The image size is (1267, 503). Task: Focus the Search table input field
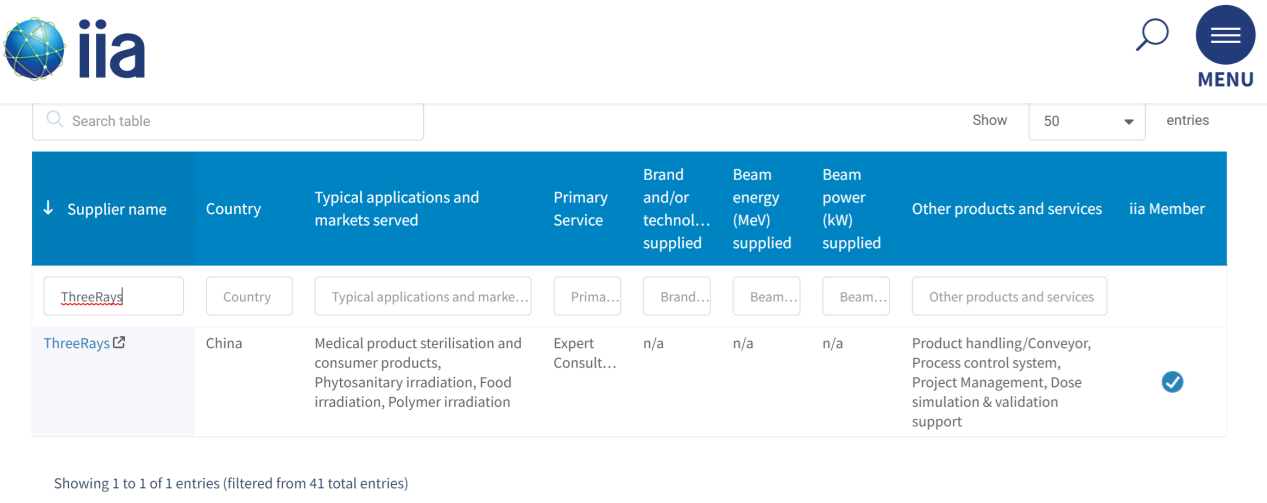tap(228, 121)
